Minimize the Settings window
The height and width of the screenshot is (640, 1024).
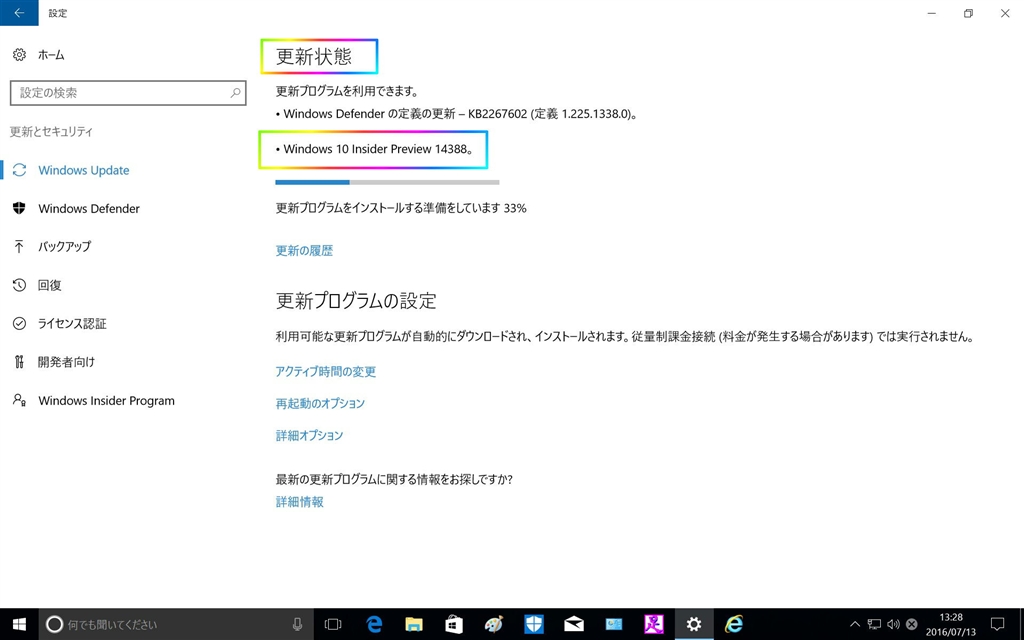932,13
